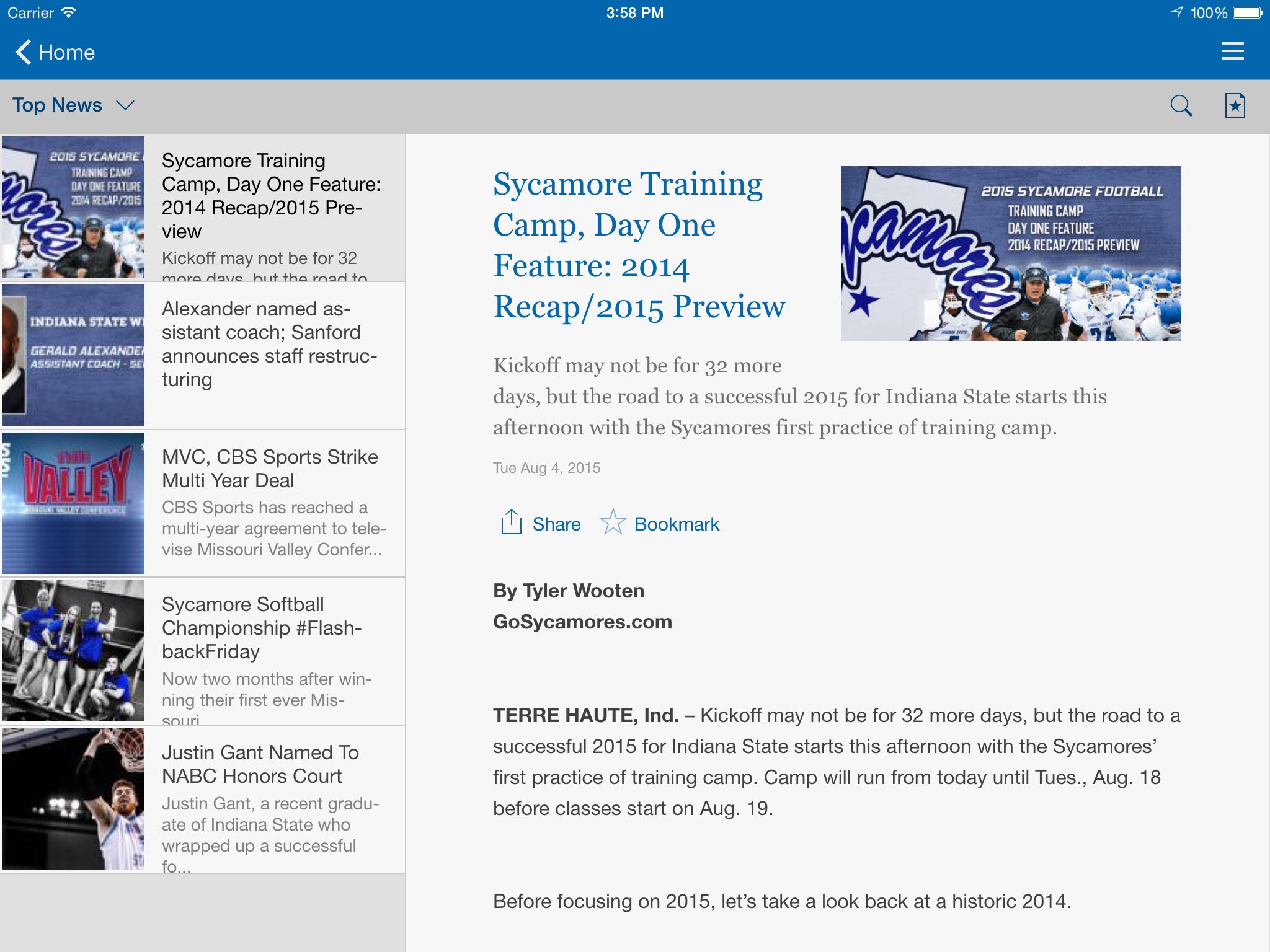The width and height of the screenshot is (1270, 952).
Task: Tap GoSycamores.com in the byline
Action: click(x=582, y=622)
